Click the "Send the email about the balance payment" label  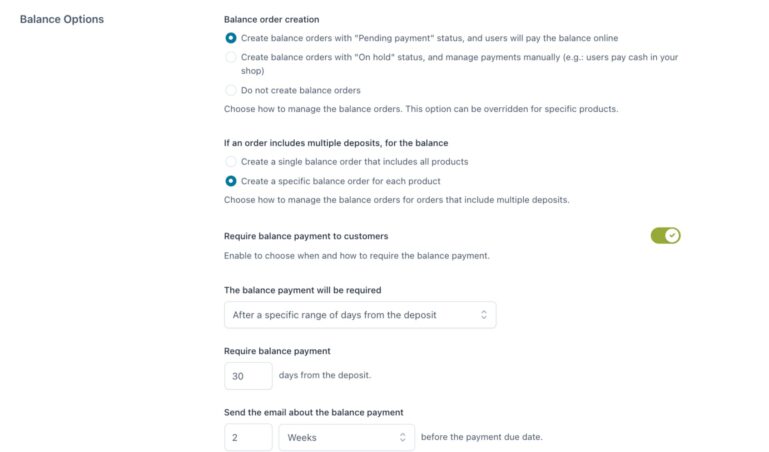314,412
